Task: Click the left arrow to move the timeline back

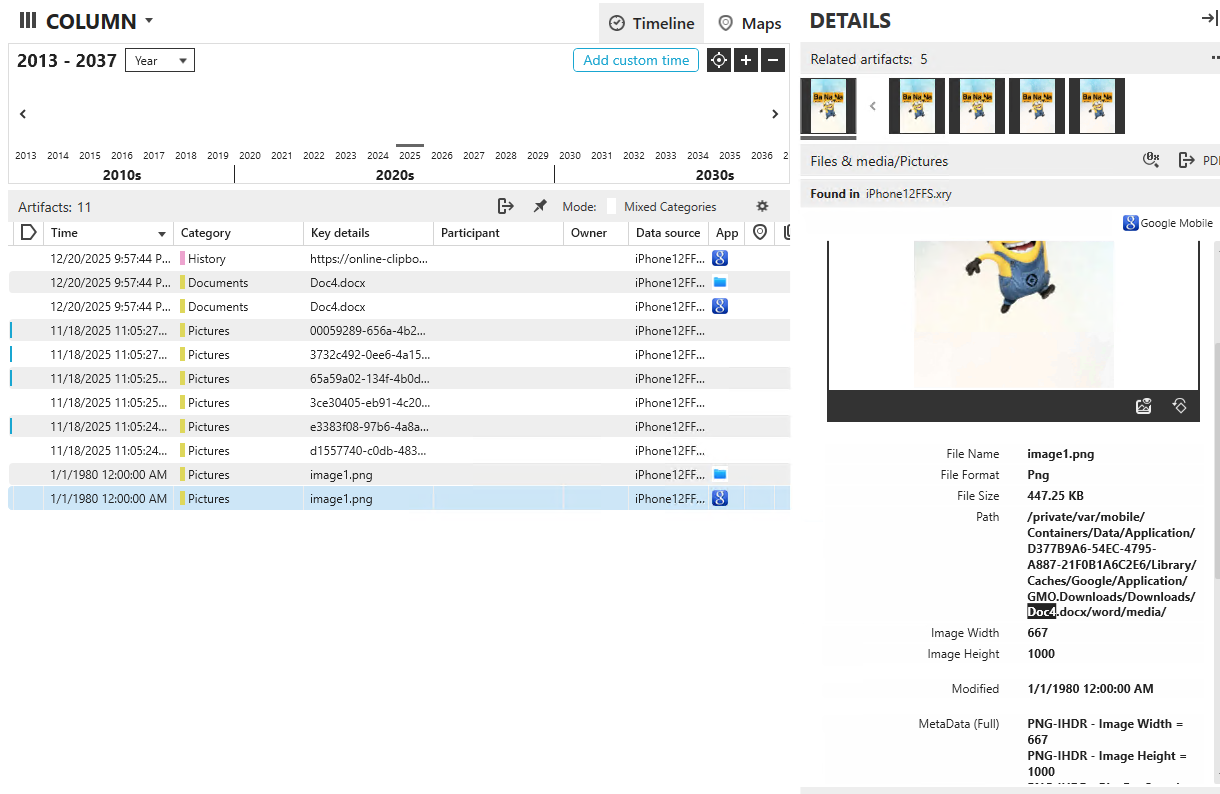Action: [x=23, y=114]
